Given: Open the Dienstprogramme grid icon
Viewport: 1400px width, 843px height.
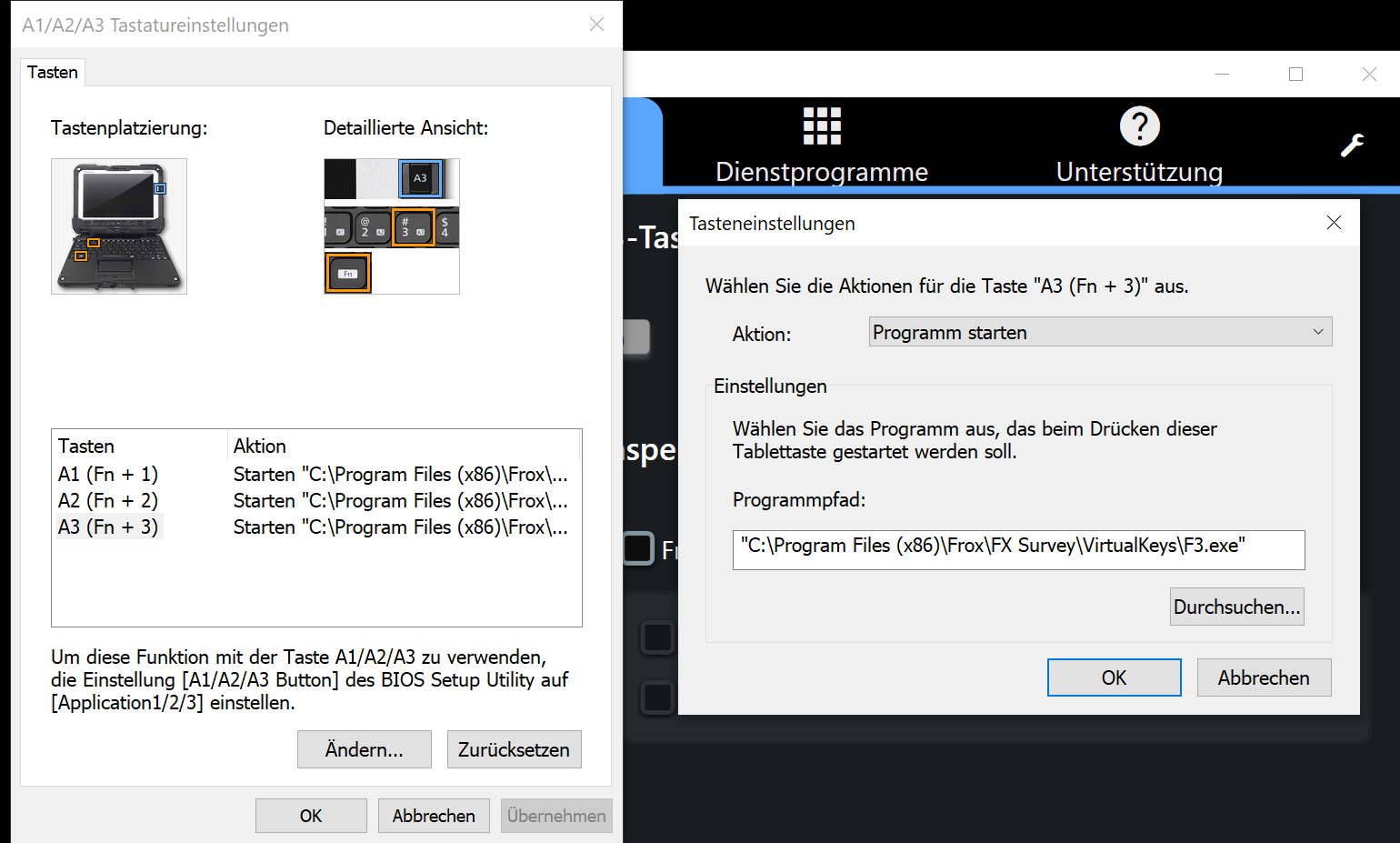Looking at the screenshot, I should point(822,126).
